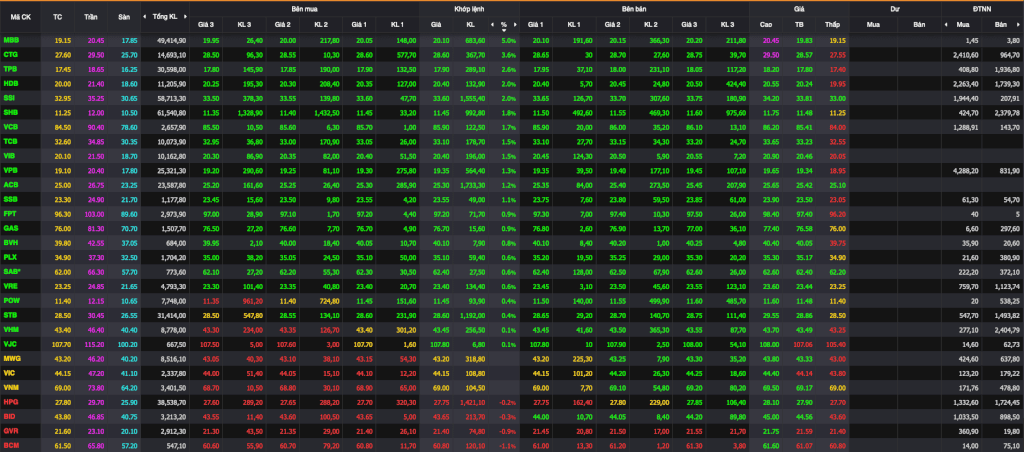Click SHB total volume 61,540,80
This screenshot has width=1024, height=452.
(x=172, y=112)
